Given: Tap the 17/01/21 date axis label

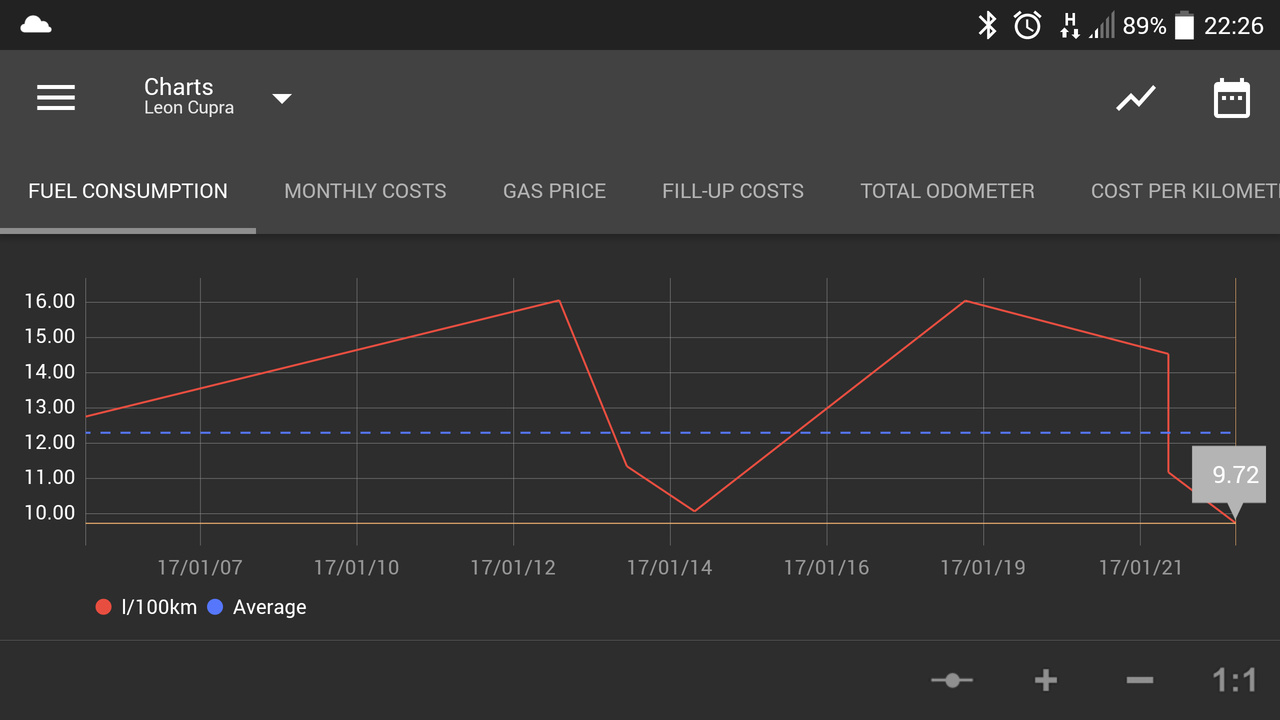Looking at the screenshot, I should click(x=1140, y=568).
